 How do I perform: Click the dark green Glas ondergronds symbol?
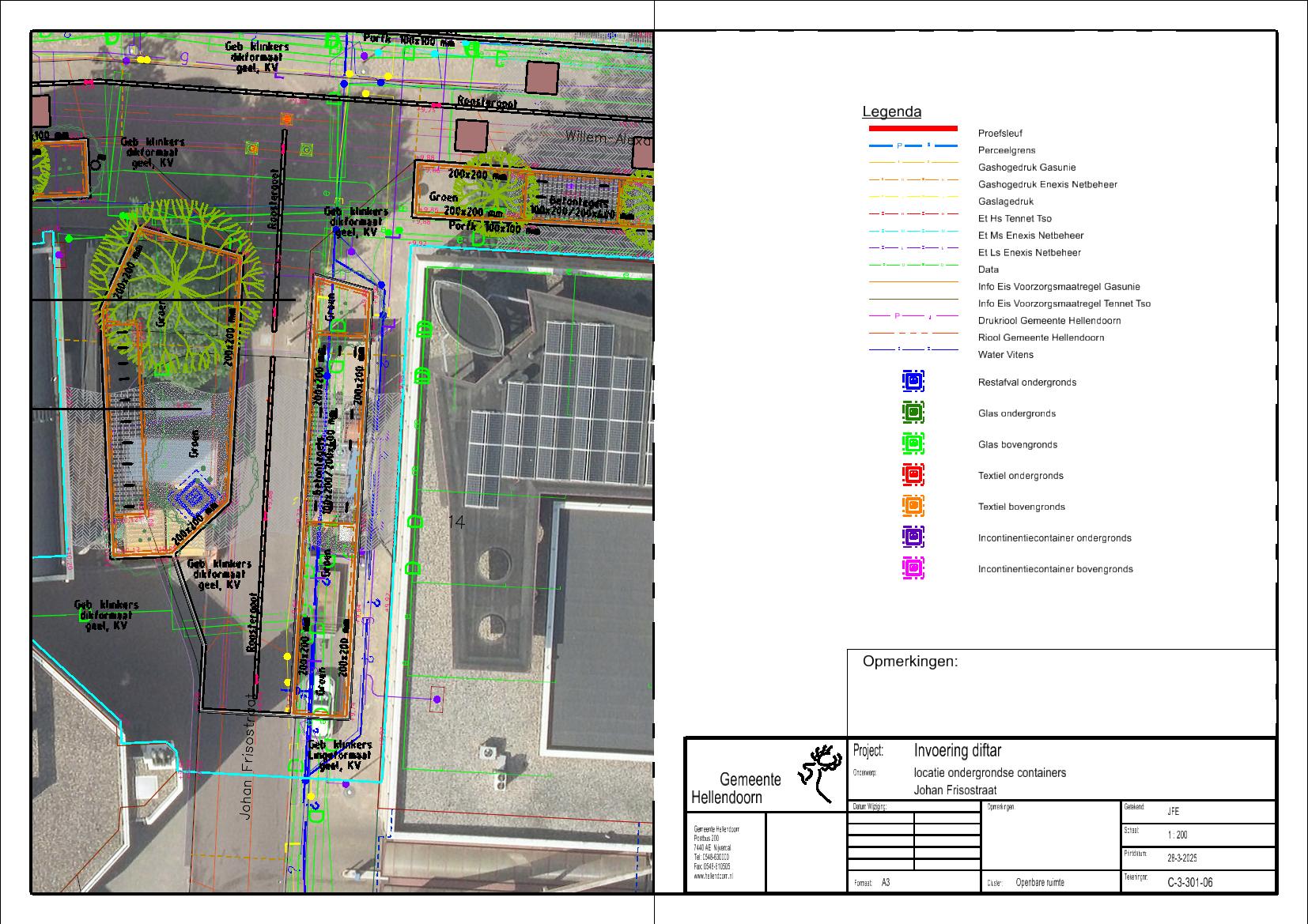[913, 413]
